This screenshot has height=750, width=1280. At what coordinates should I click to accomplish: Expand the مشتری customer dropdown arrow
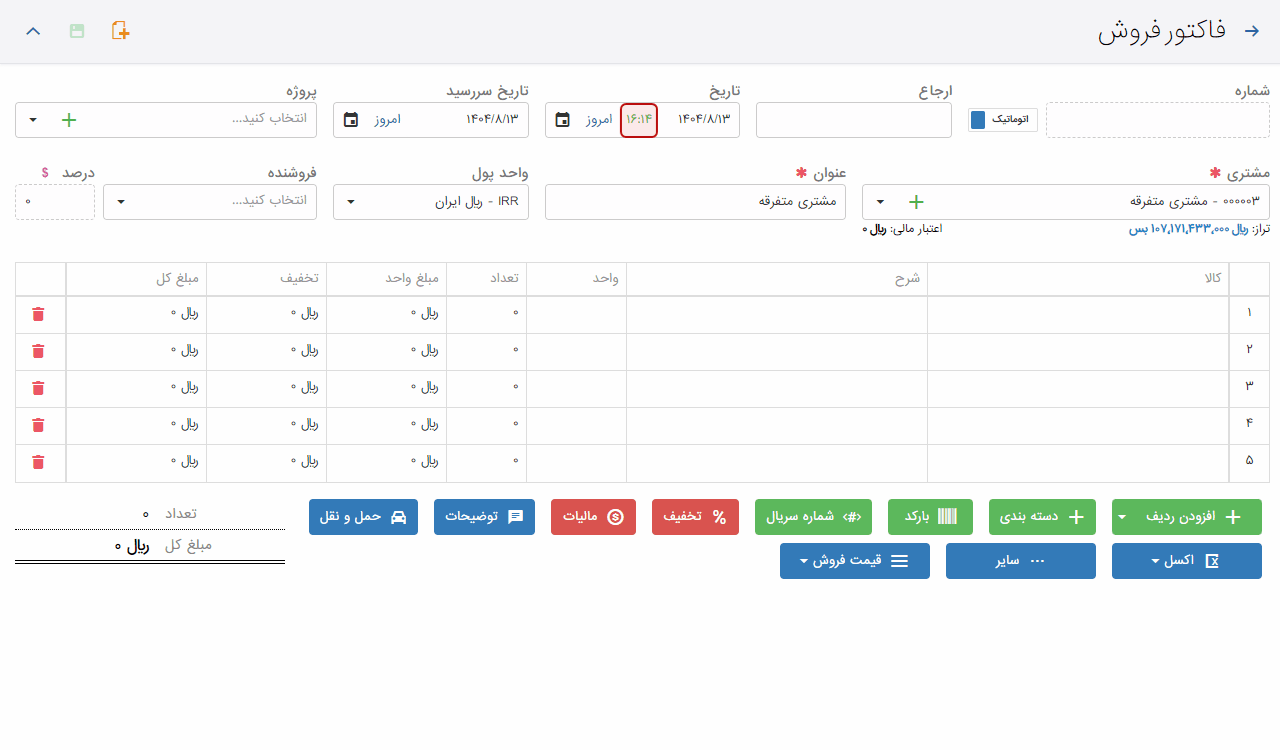click(880, 202)
